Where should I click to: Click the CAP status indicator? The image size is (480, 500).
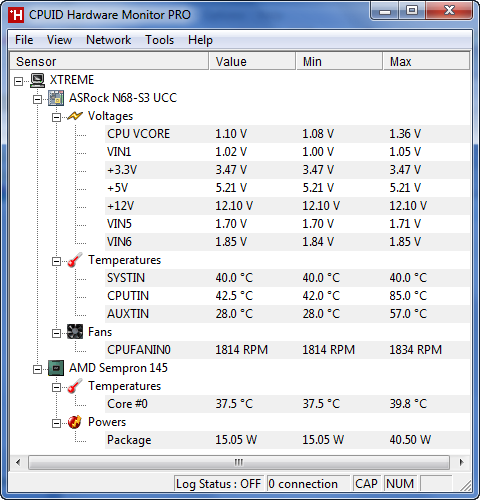click(366, 484)
